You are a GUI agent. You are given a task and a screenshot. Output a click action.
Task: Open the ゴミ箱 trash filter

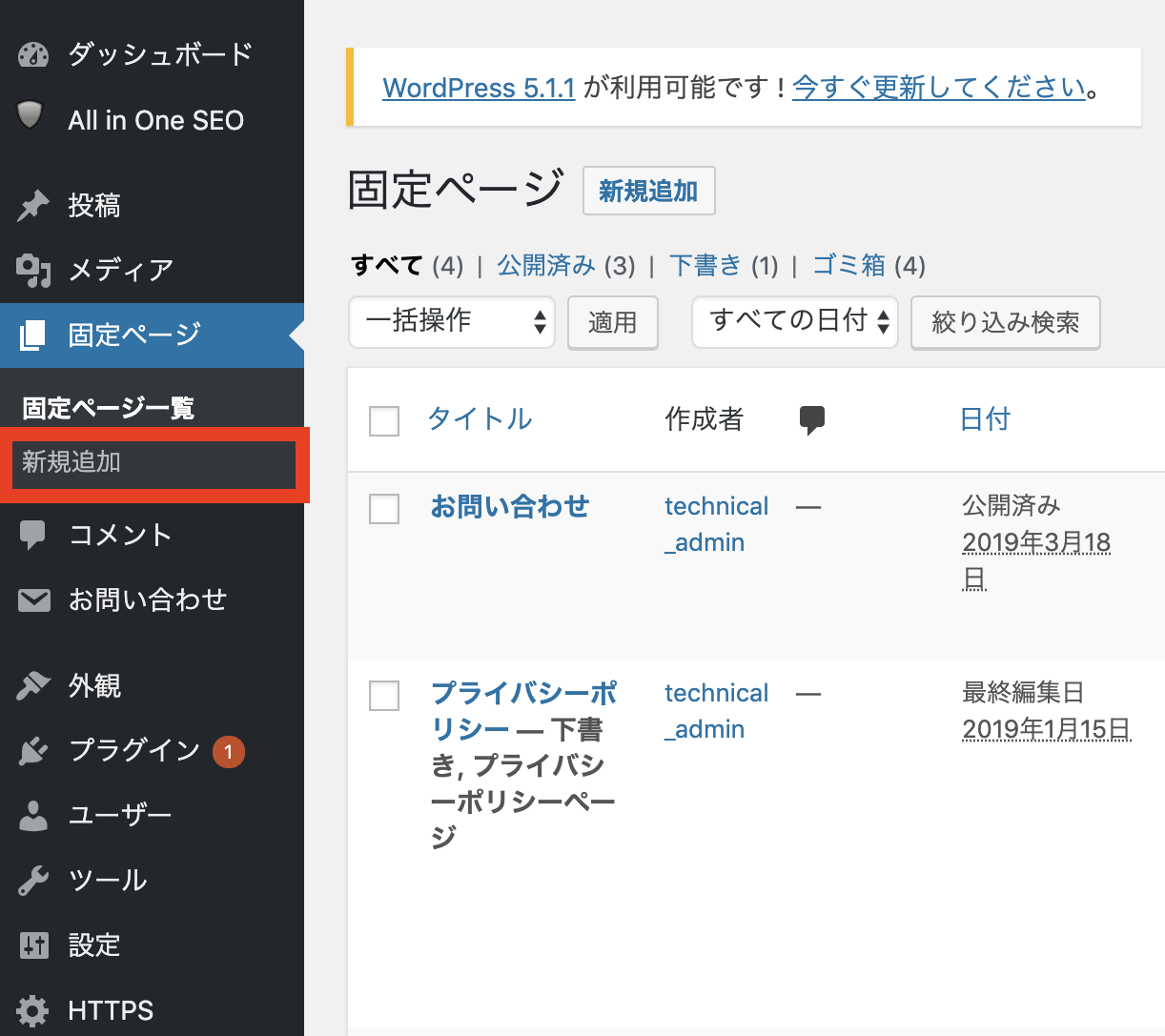pyautogui.click(x=848, y=266)
